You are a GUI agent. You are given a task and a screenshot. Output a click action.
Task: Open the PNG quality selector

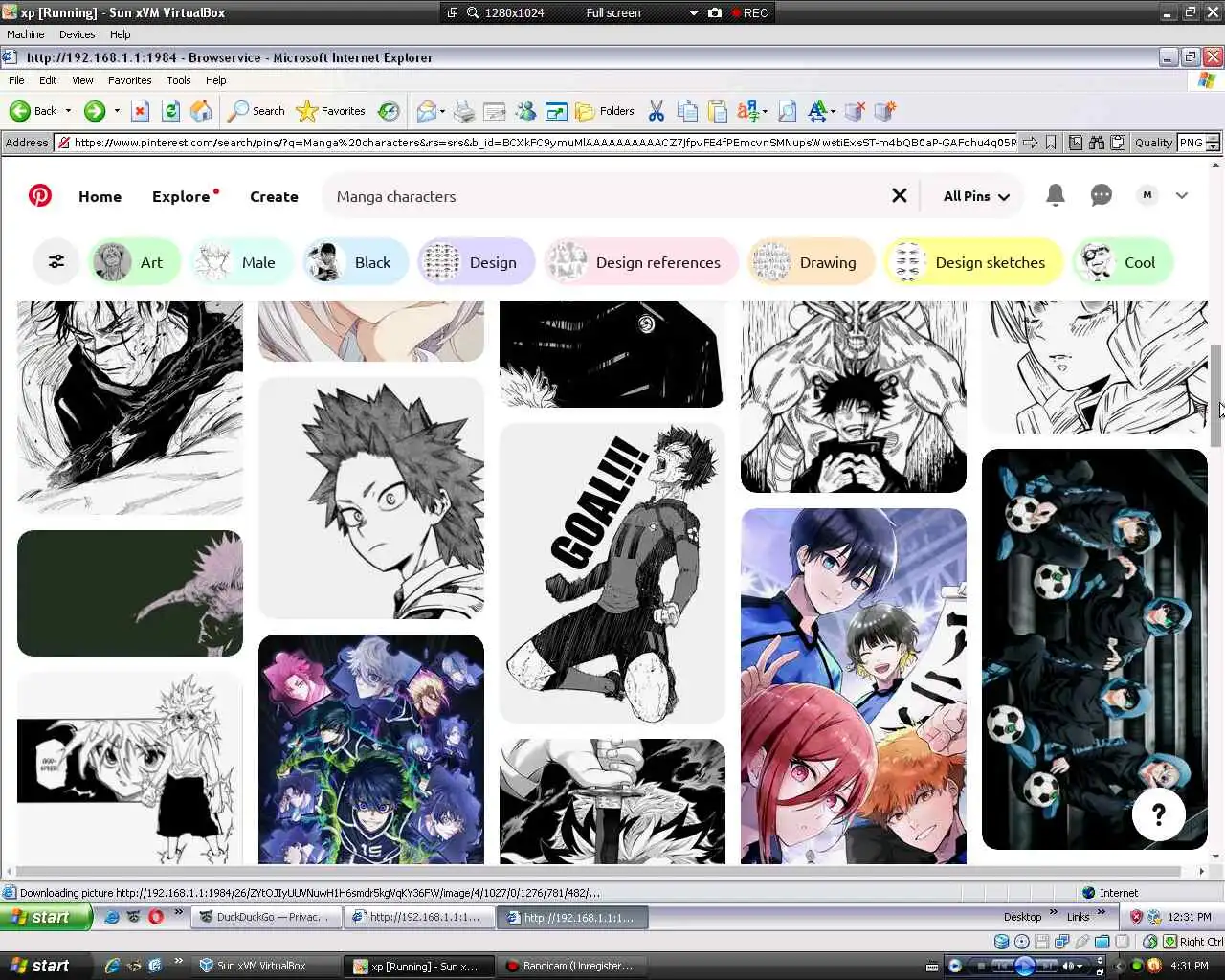(x=1198, y=143)
